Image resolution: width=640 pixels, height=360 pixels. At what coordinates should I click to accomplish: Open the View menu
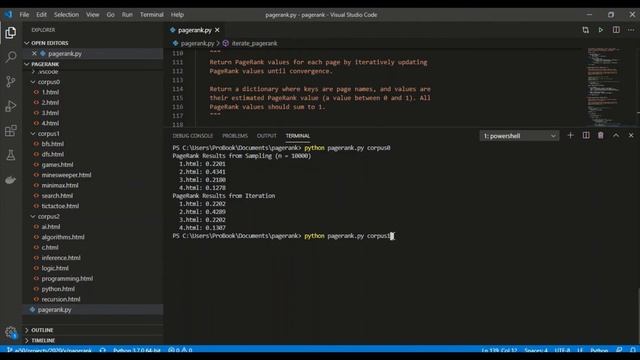coord(92,15)
